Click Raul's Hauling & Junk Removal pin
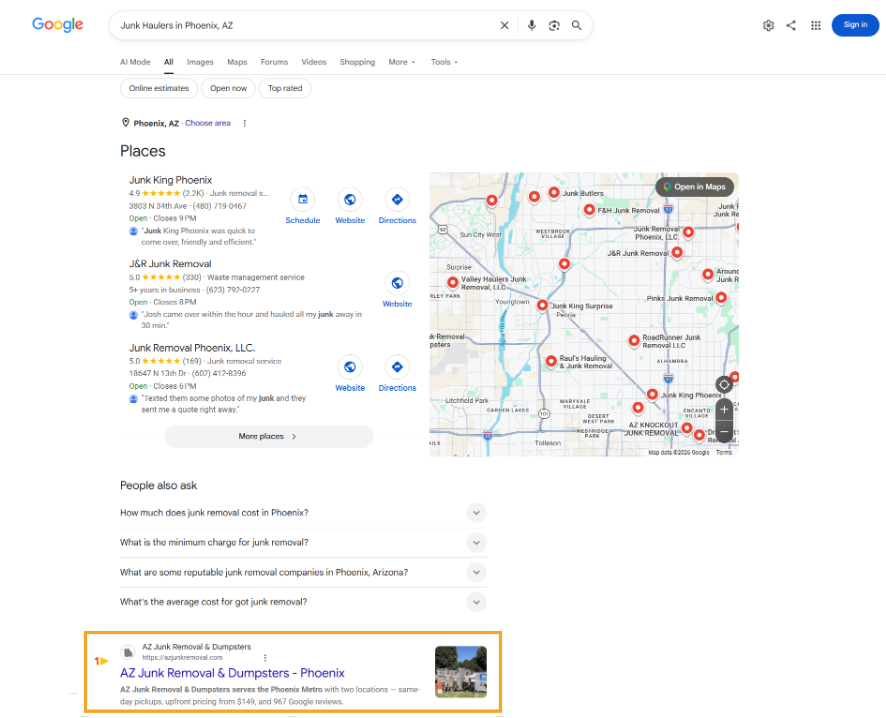The height and width of the screenshot is (718, 886). 551,360
